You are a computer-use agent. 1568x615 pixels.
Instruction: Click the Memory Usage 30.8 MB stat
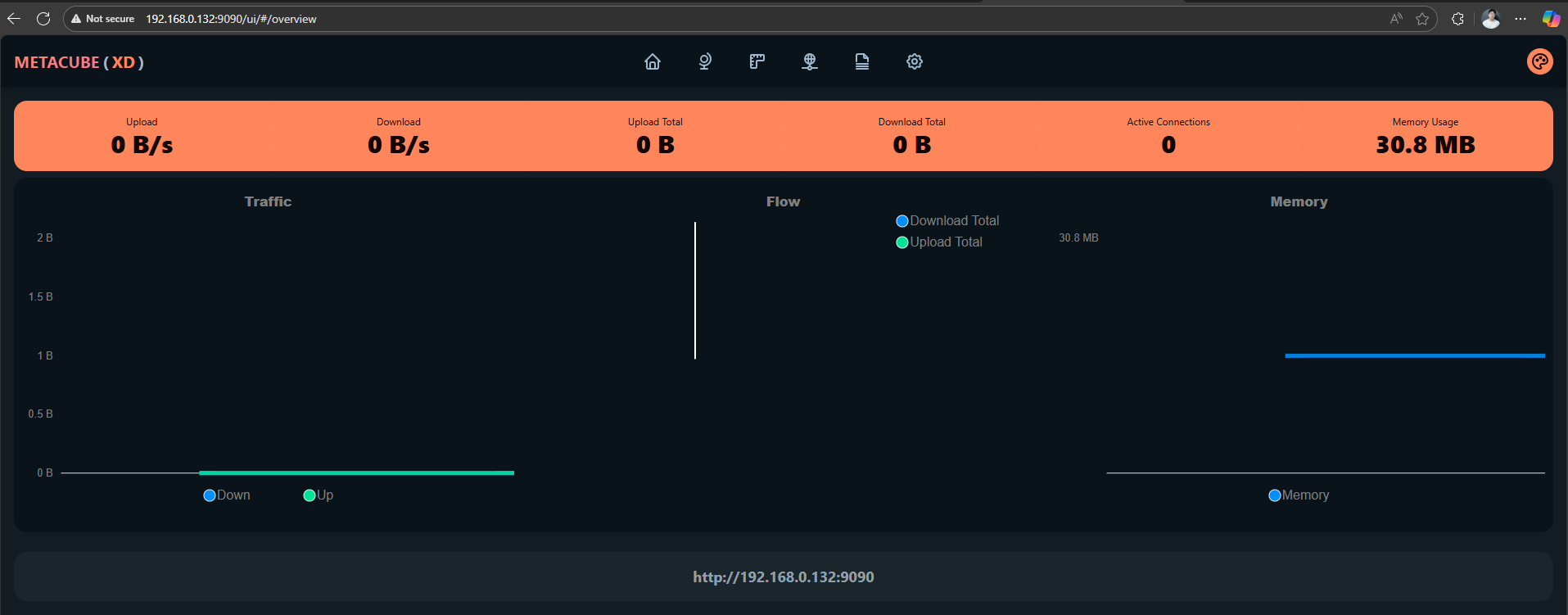1426,137
